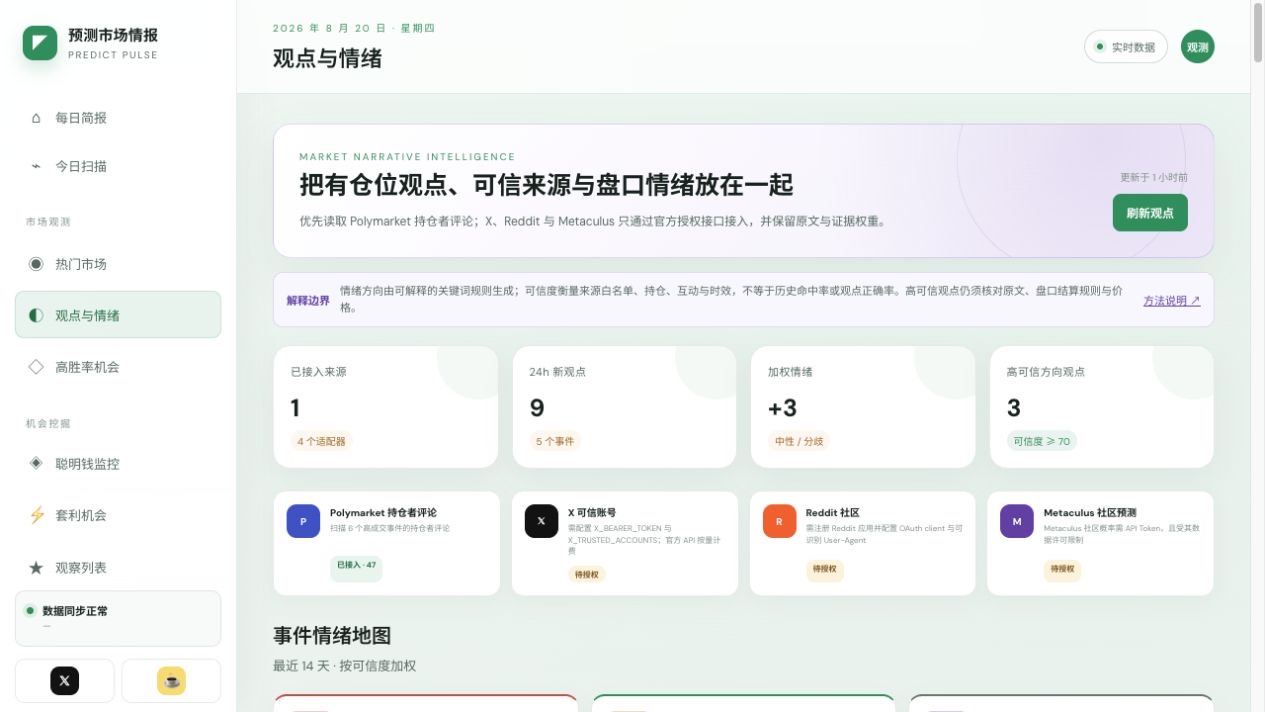Click the Reddit 社区 card title

[832, 513]
